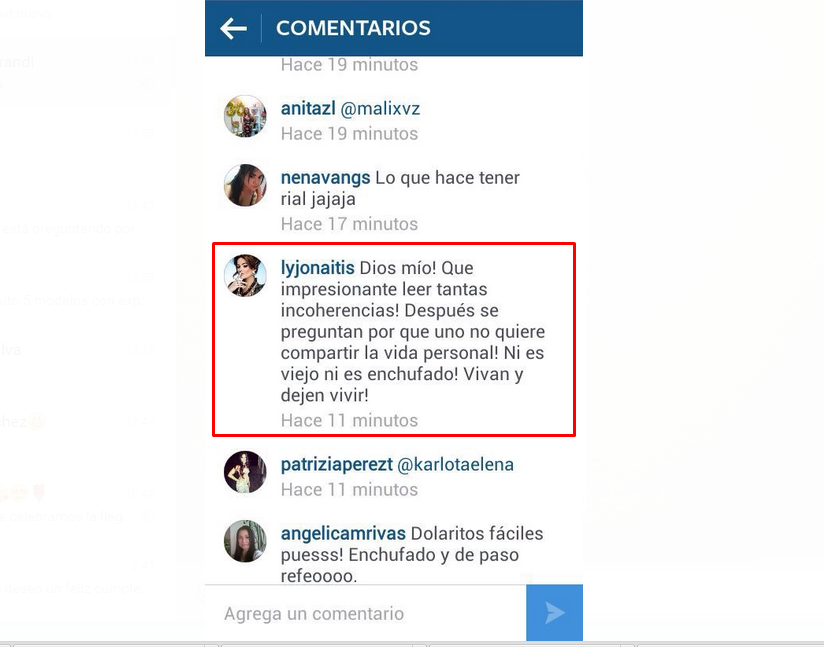Open lyjonaitis's profile picture
This screenshot has height=647, width=824.
(245, 275)
